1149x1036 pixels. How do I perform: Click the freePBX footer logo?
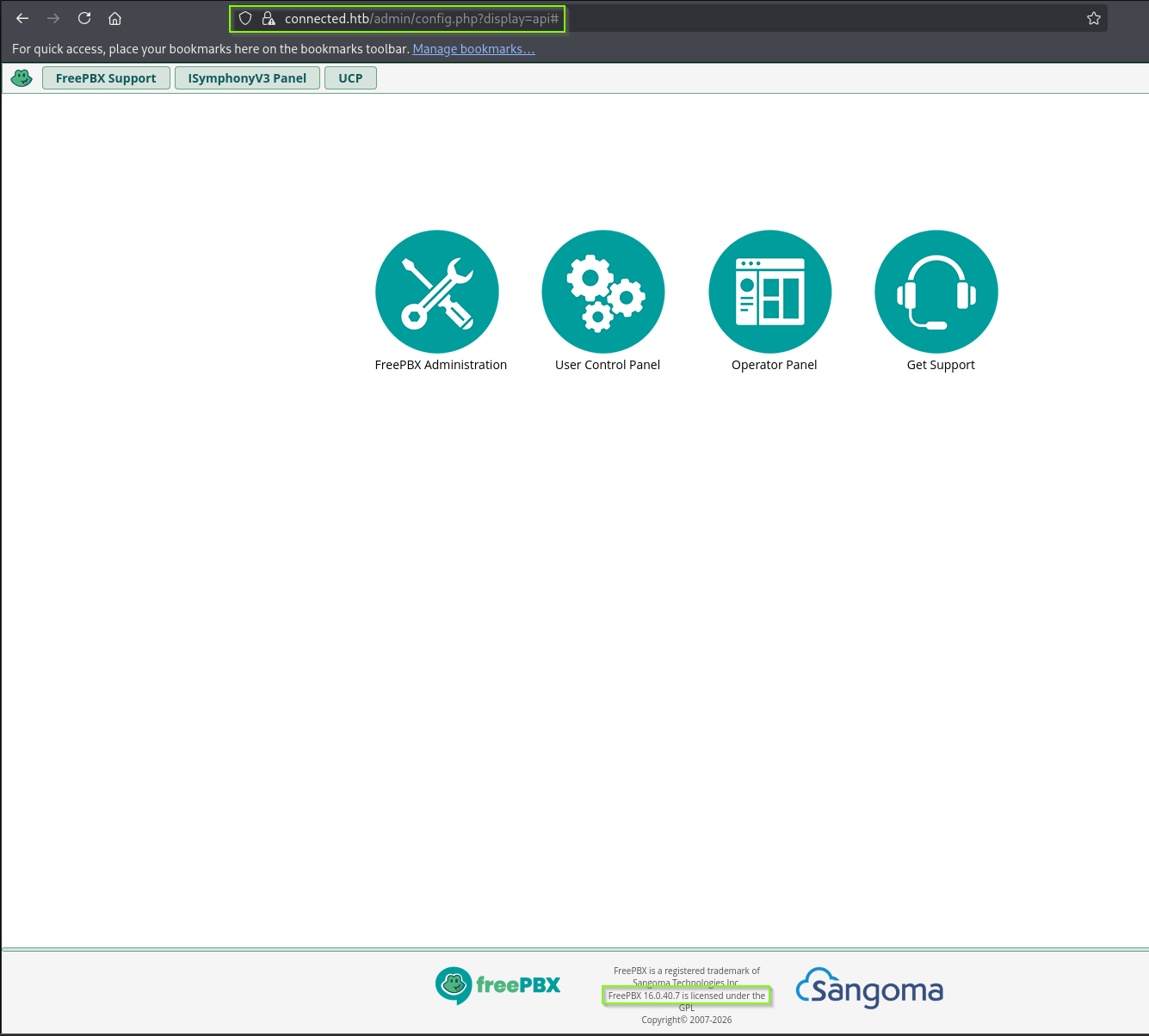[497, 985]
